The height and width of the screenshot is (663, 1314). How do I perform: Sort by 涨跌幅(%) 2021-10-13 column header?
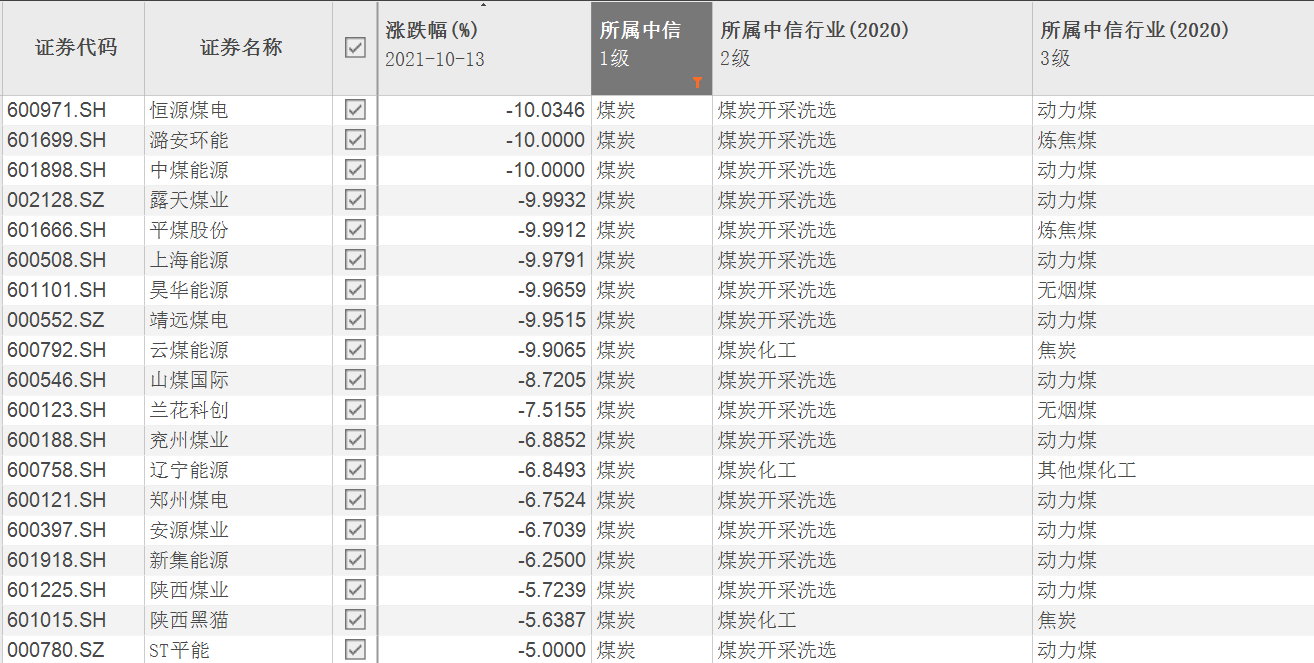pos(484,48)
